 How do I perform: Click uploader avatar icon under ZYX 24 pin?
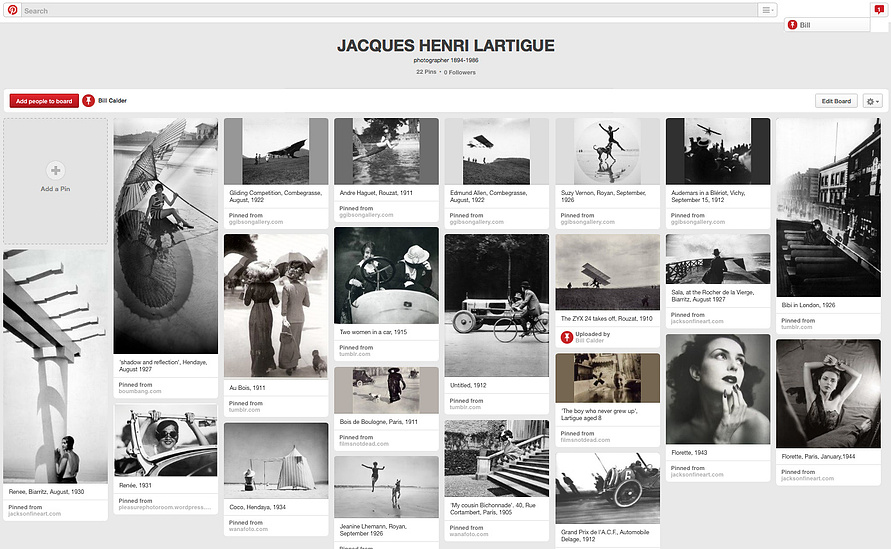(x=567, y=338)
